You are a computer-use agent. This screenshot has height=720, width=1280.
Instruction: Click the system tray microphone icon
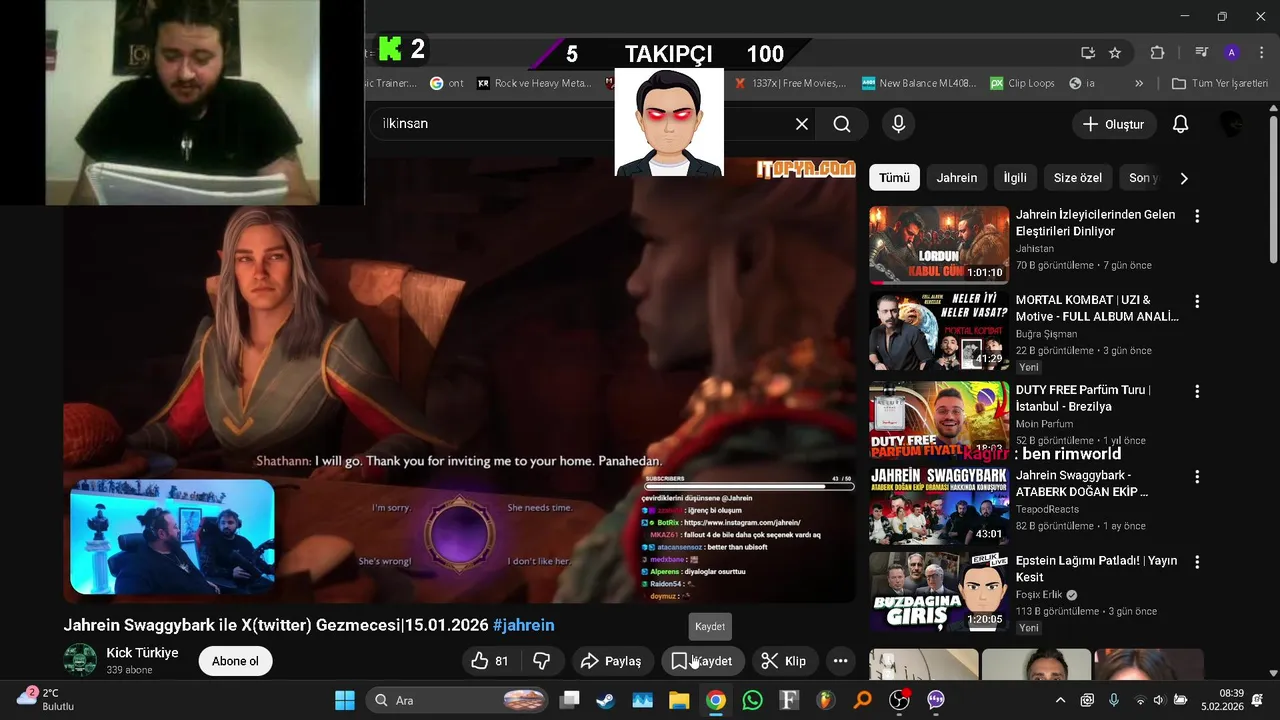[1113, 700]
